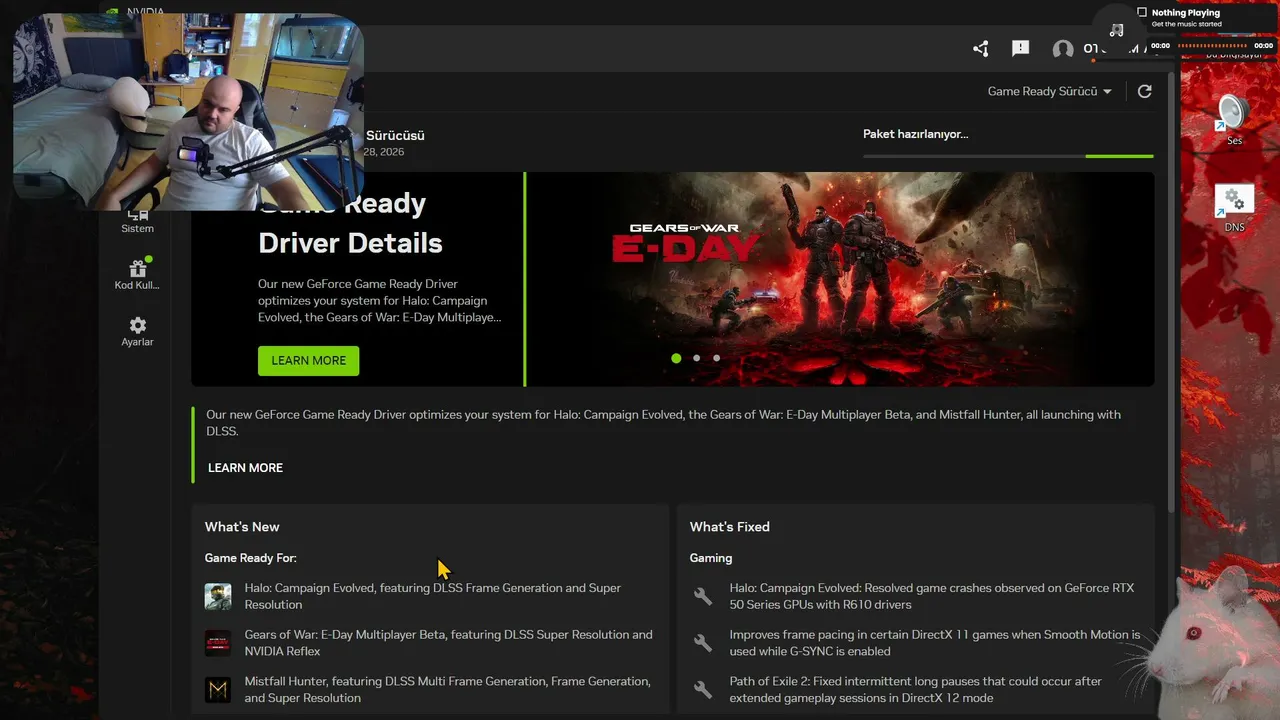Click the Mistfall Hunter game icon
The image size is (1280, 720).
[218, 690]
